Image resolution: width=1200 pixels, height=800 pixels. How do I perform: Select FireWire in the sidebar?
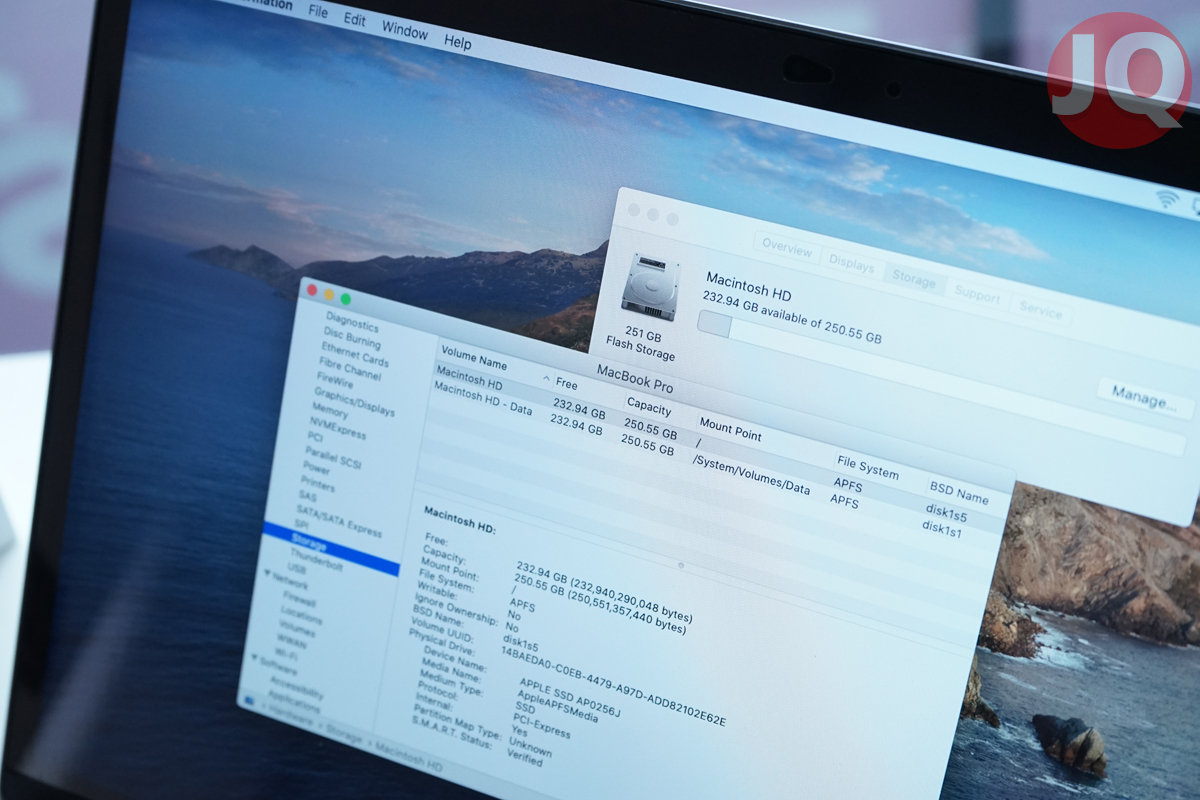334,381
